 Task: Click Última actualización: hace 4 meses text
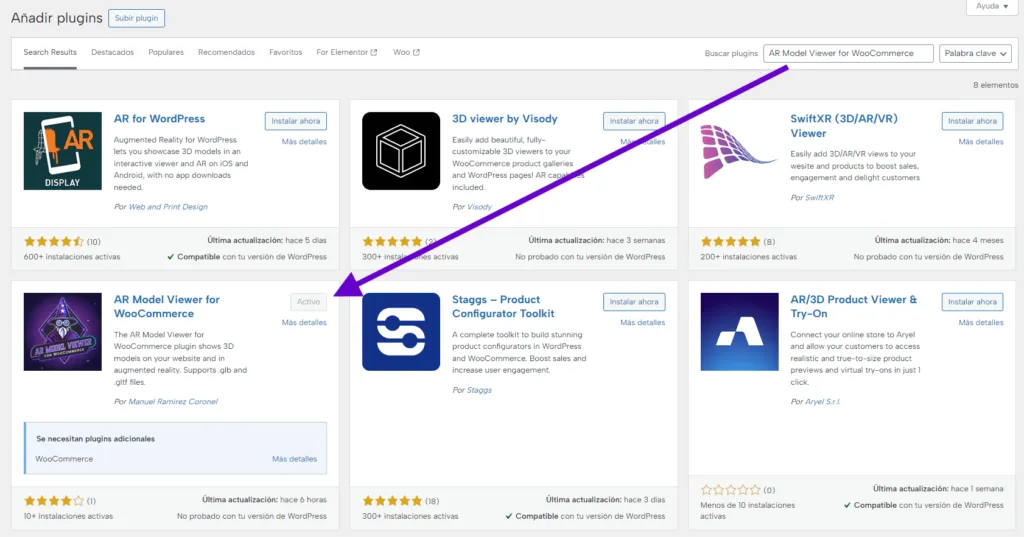(x=939, y=241)
